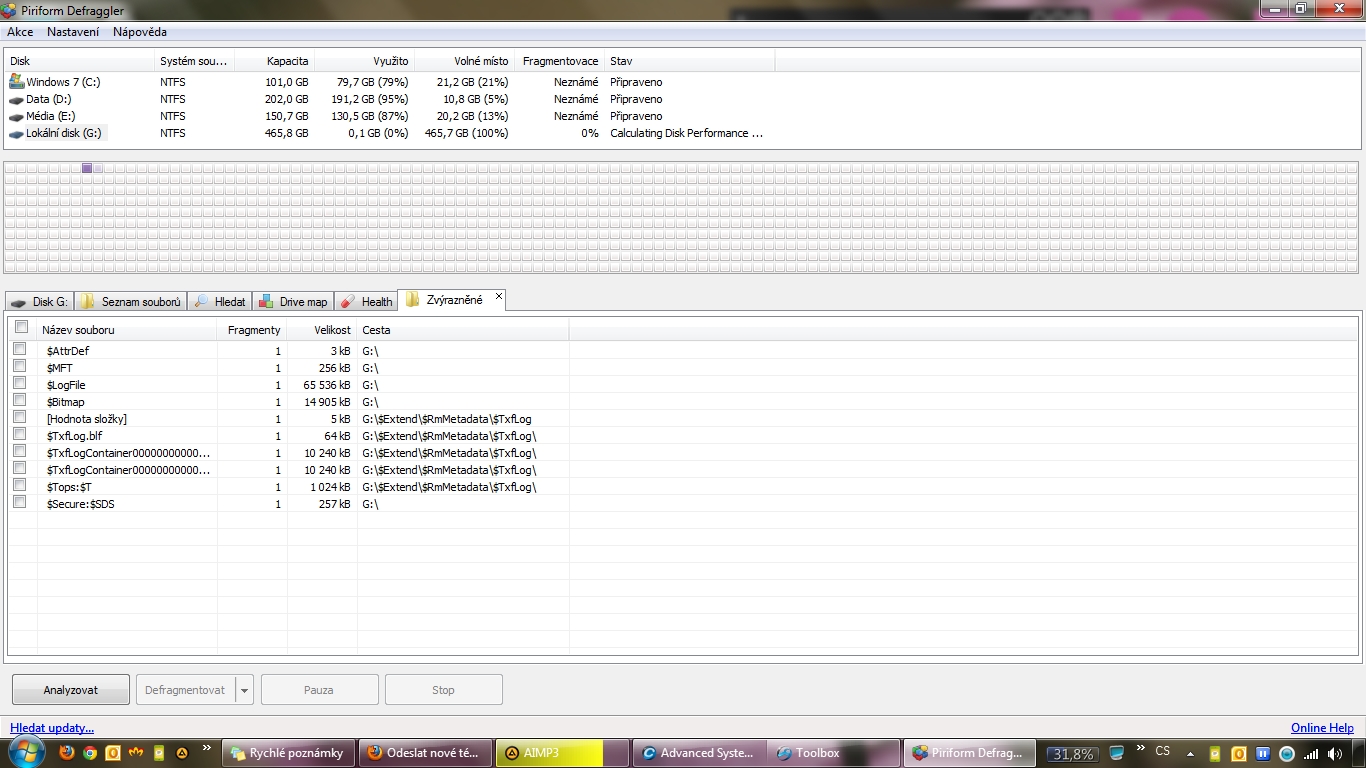Click the Piriform Defraggler title bar icon
The width and height of the screenshot is (1366, 768).
[10, 10]
